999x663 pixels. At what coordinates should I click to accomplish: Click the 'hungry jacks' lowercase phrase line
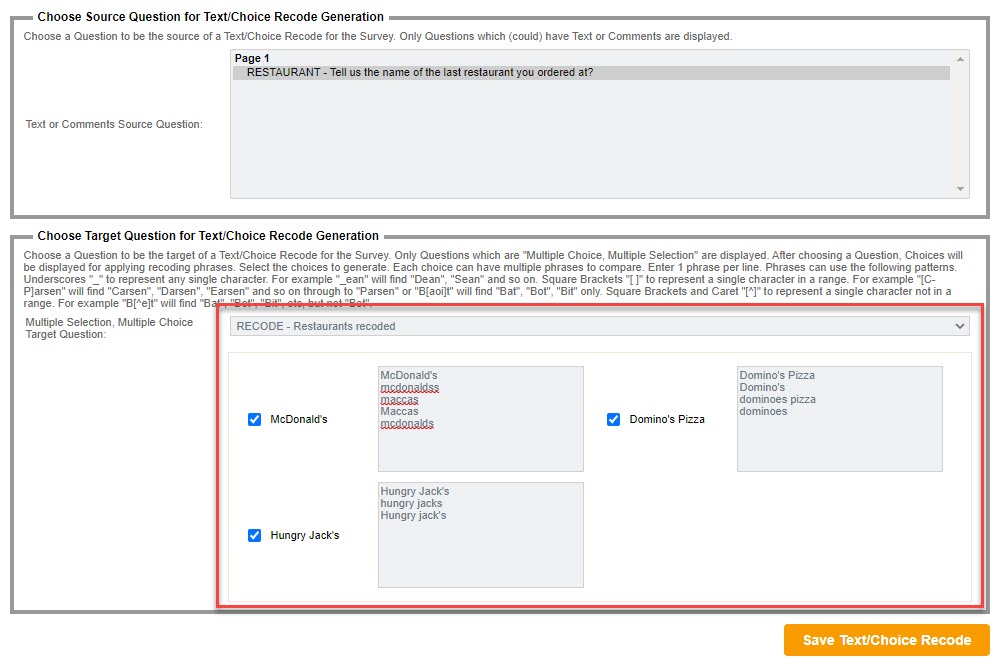point(411,503)
